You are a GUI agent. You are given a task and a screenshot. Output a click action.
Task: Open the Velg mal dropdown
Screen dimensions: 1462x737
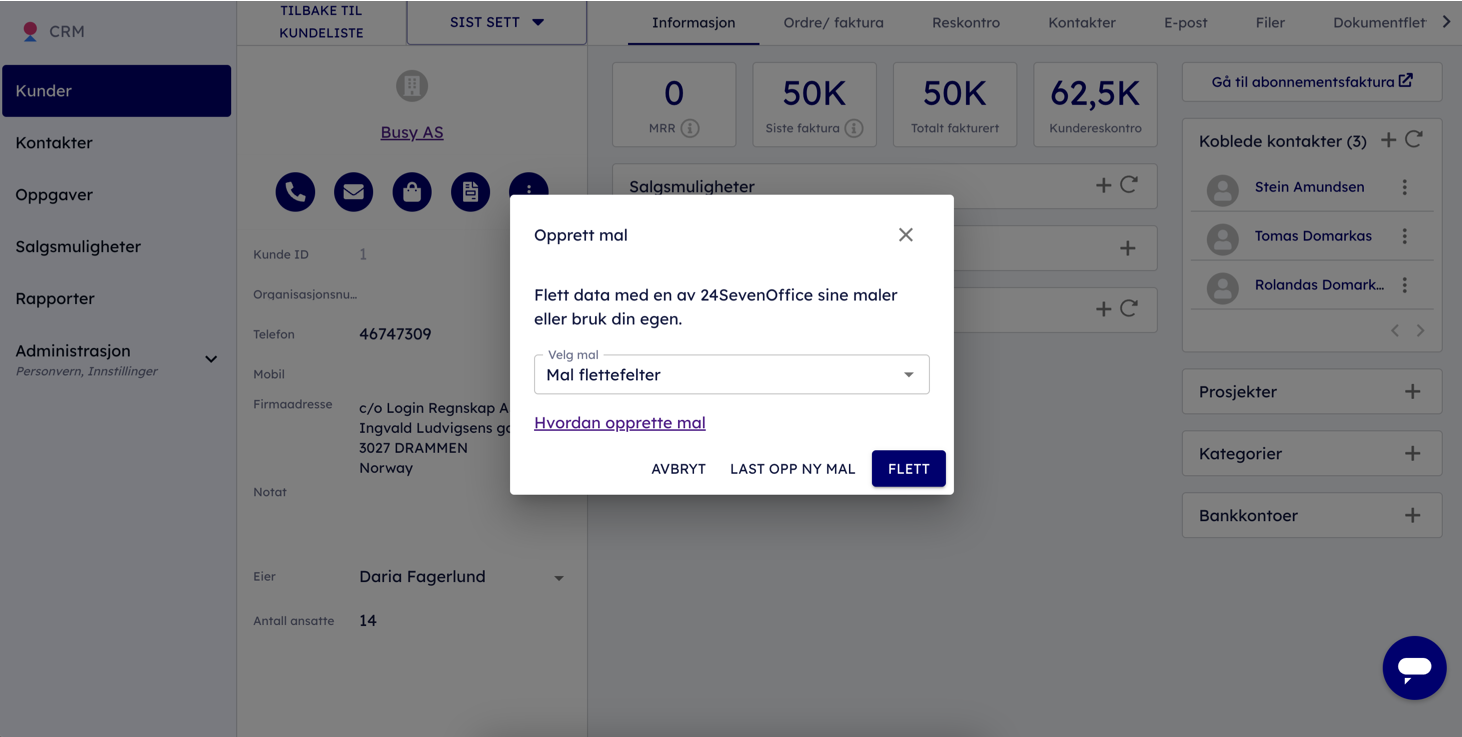coord(731,375)
